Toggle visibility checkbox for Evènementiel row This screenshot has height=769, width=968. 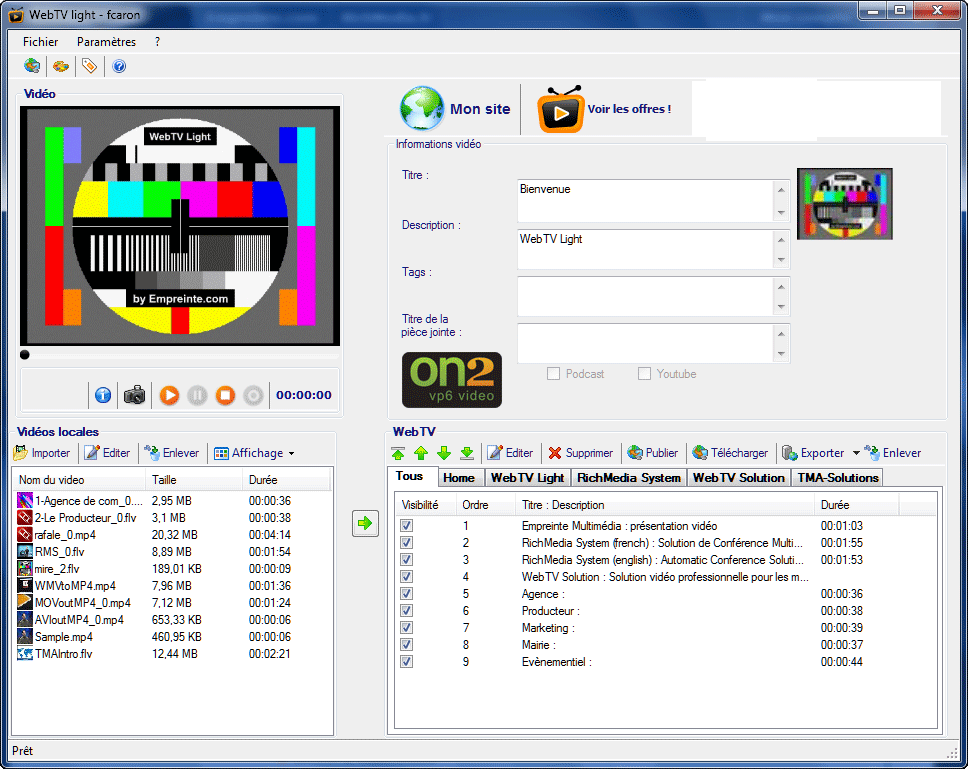tap(407, 662)
